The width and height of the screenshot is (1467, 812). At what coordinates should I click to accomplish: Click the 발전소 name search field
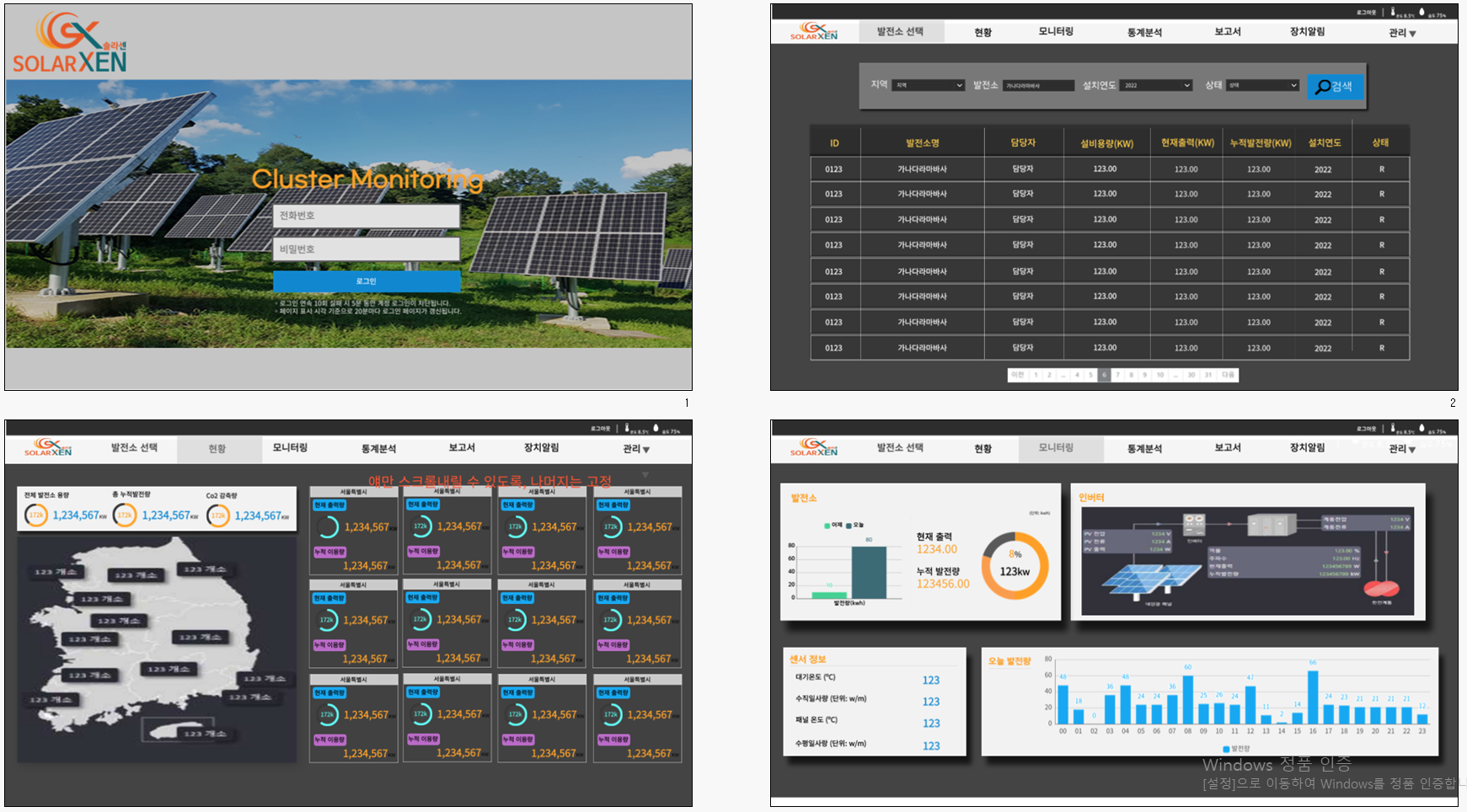(x=1038, y=85)
